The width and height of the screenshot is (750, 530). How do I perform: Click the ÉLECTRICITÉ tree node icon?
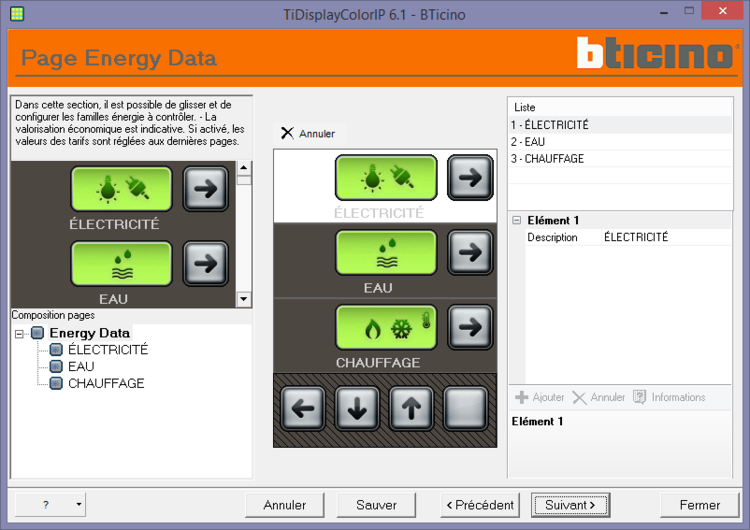tap(56, 350)
